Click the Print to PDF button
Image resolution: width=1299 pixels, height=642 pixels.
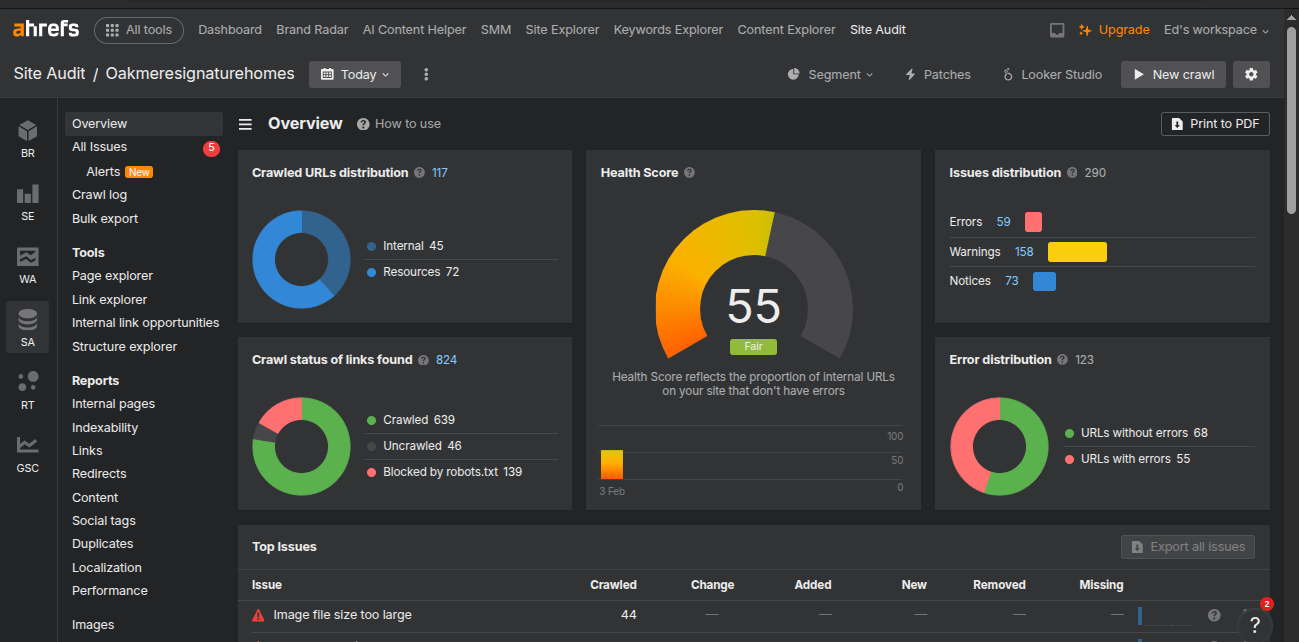point(1214,124)
